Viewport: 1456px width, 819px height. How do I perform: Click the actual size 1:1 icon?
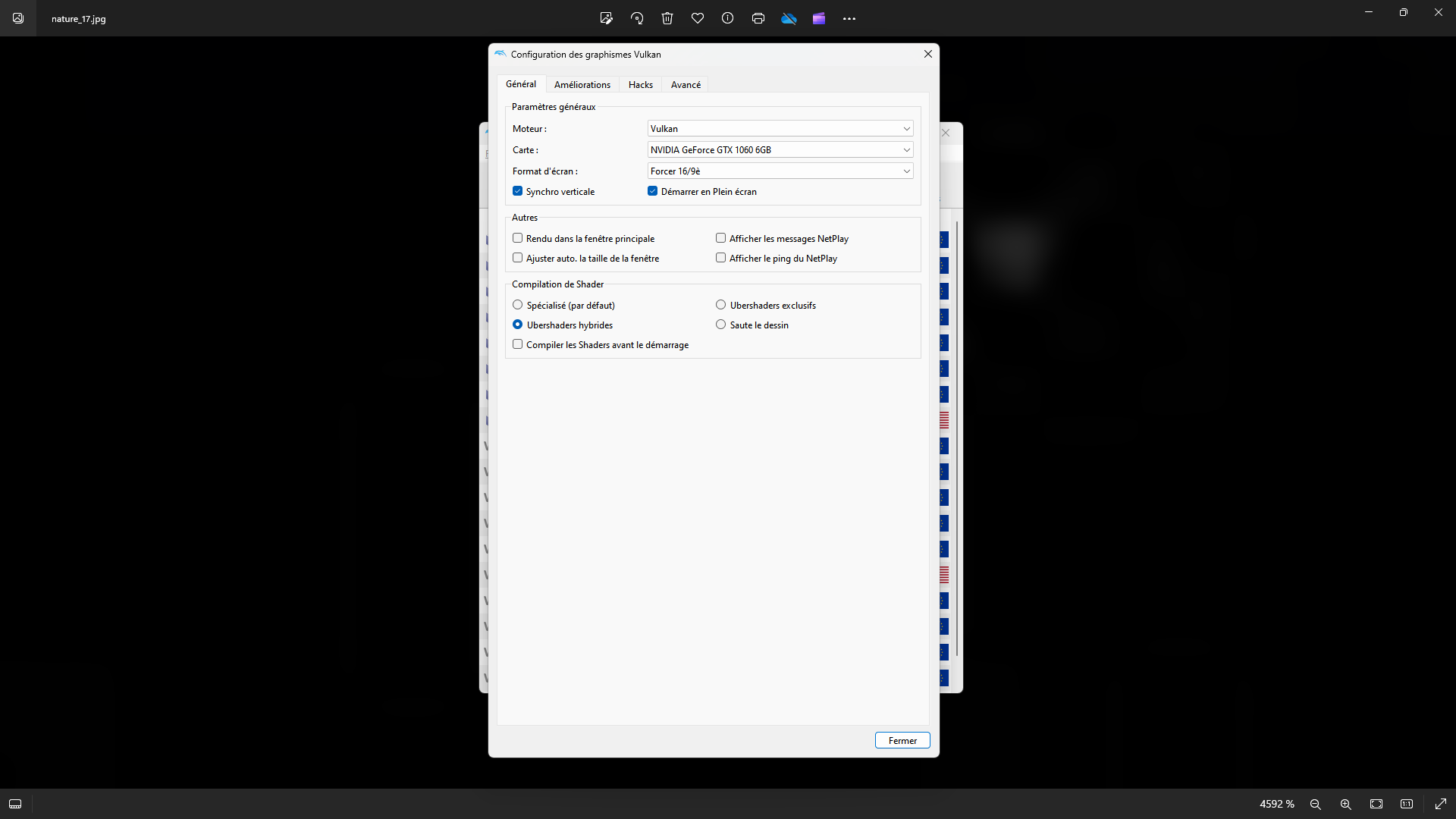click(x=1407, y=804)
